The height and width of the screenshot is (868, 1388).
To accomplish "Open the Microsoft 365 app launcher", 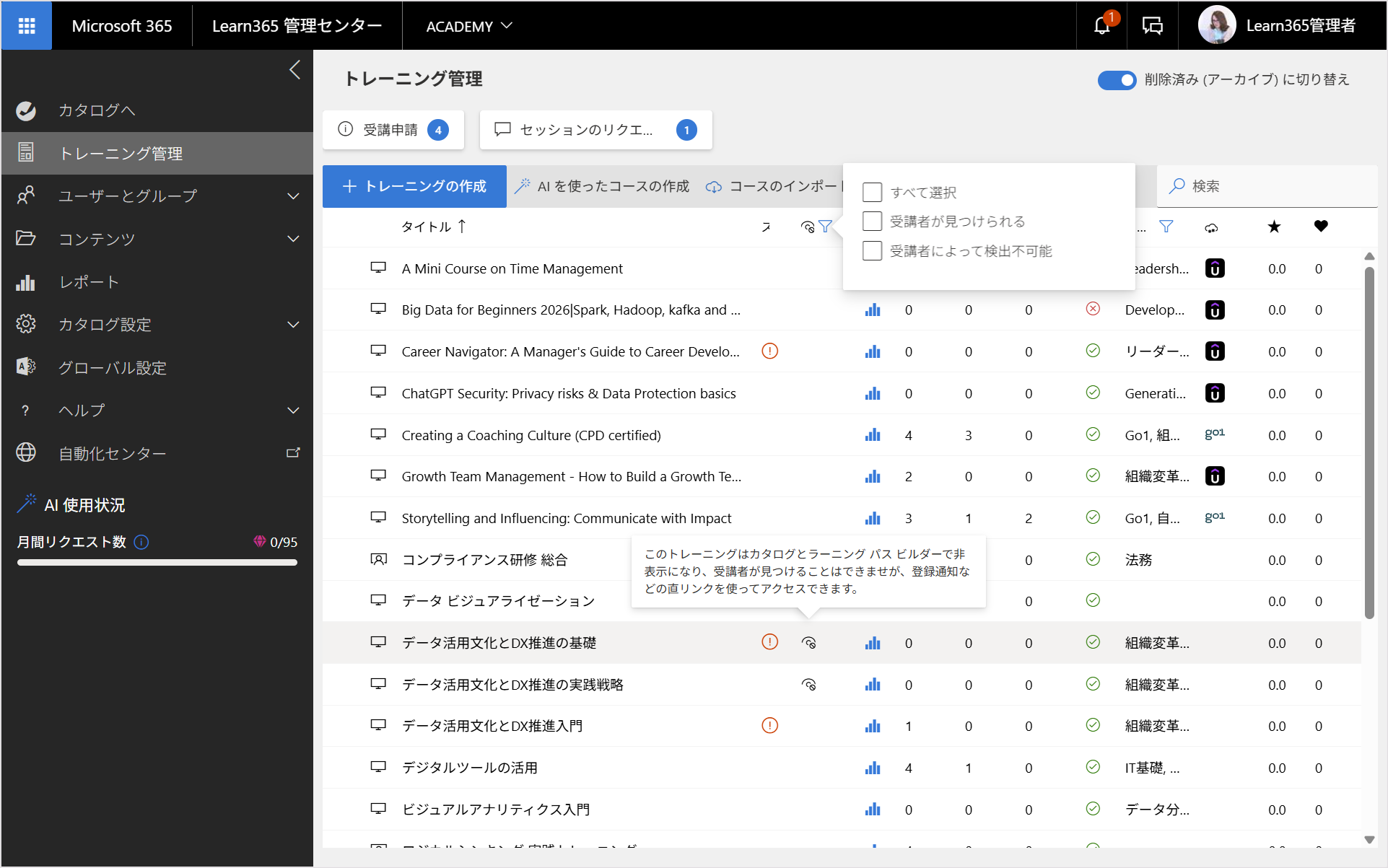I will pos(27,26).
